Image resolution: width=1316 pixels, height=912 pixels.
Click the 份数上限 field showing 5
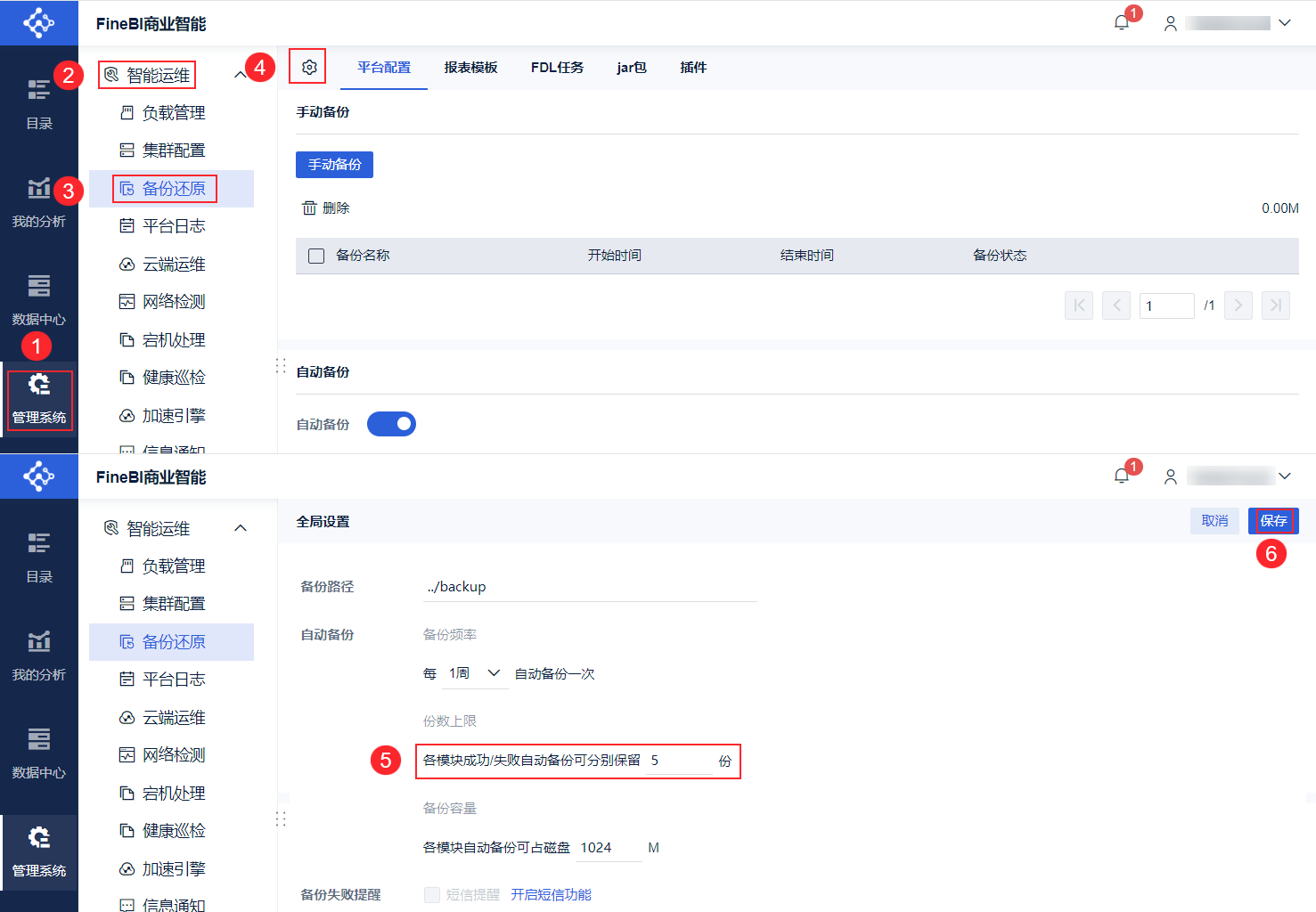pos(679,761)
